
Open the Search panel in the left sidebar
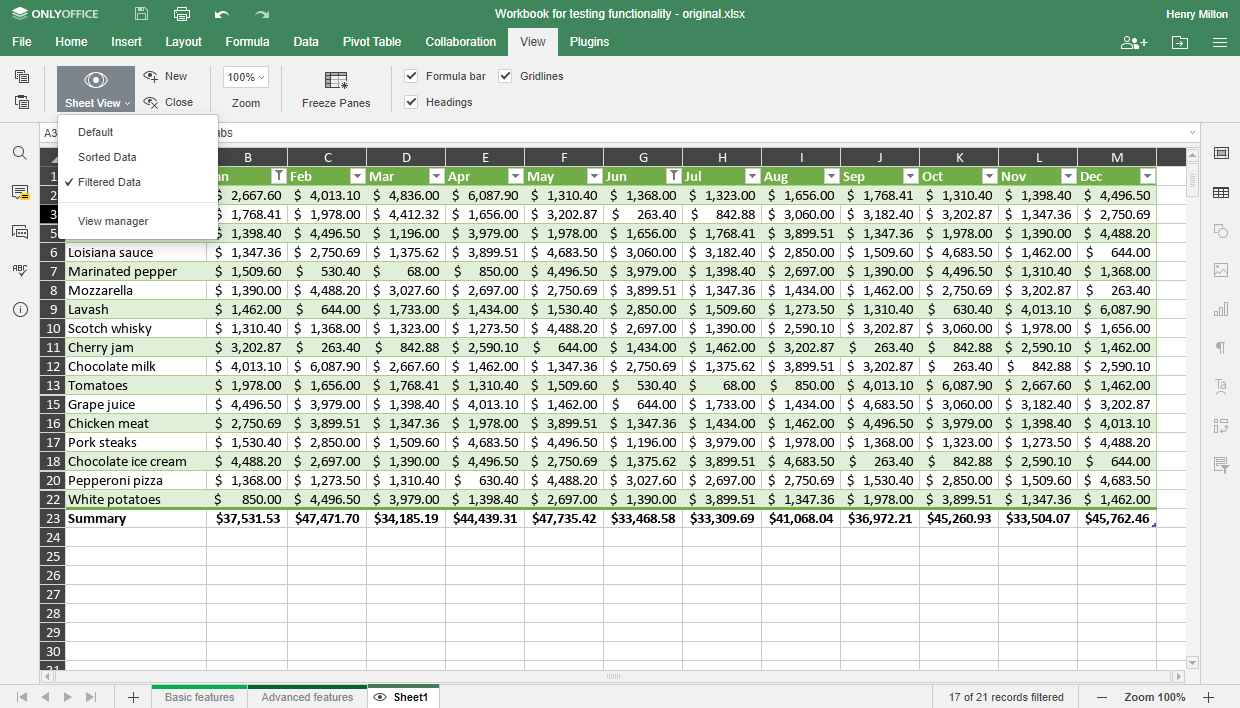[22, 155]
